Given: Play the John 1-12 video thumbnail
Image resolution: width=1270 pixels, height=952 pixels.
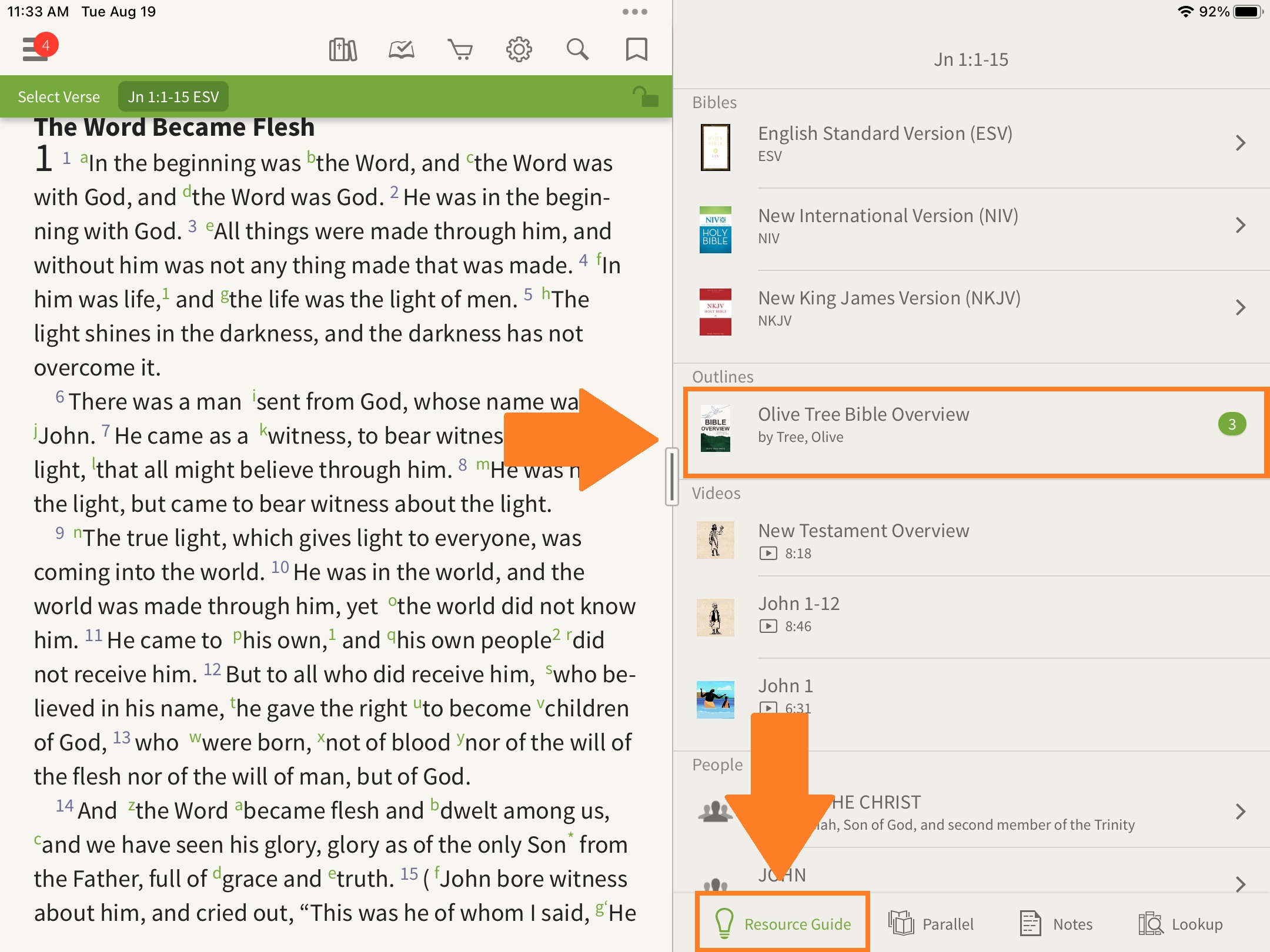Looking at the screenshot, I should tap(715, 617).
